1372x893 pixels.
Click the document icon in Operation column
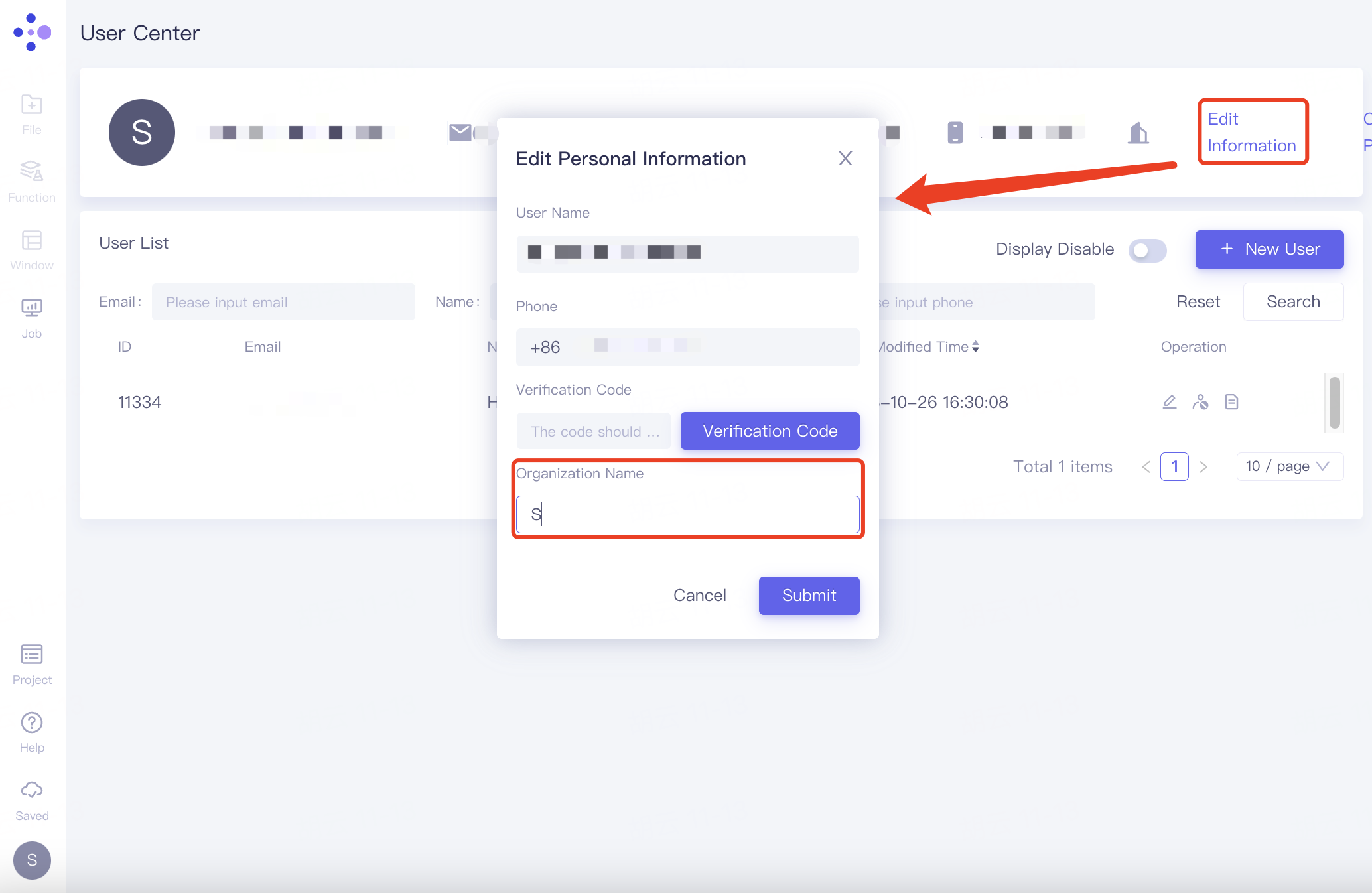coord(1231,402)
